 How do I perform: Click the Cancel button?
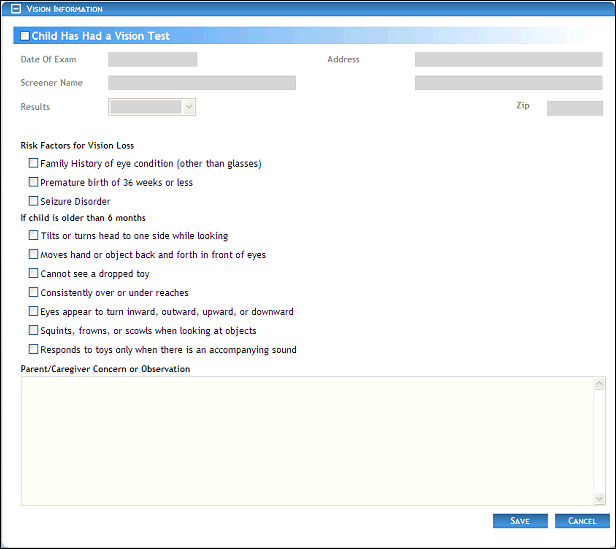click(581, 521)
